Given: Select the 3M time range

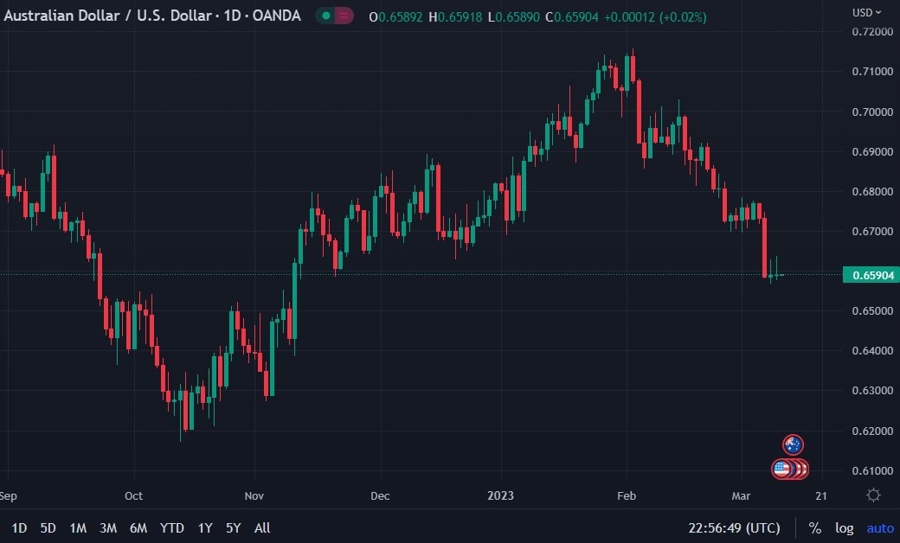Looking at the screenshot, I should (x=108, y=528).
